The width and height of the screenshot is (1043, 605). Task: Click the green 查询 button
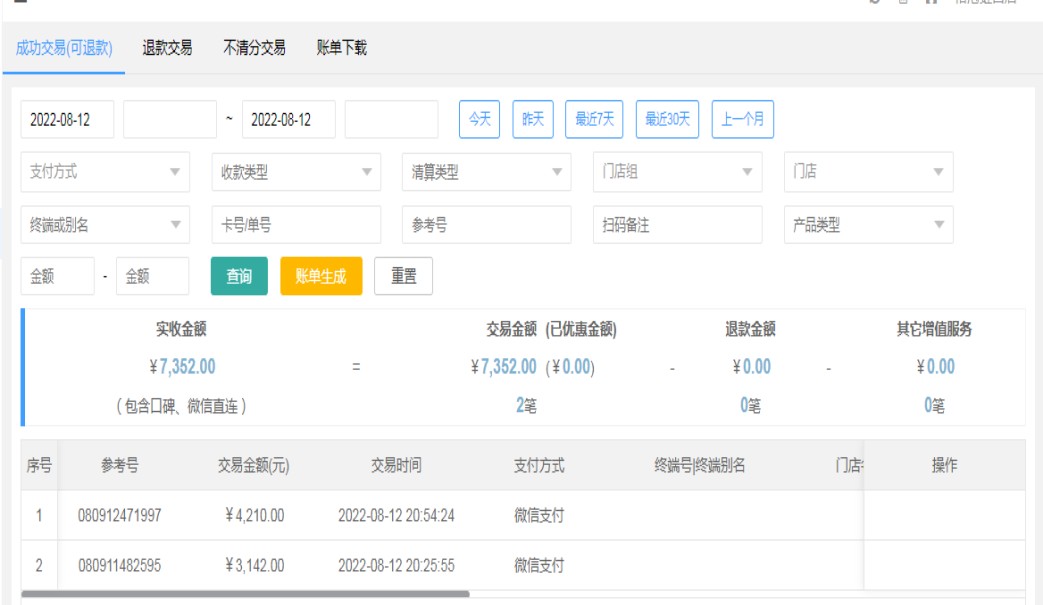(239, 277)
